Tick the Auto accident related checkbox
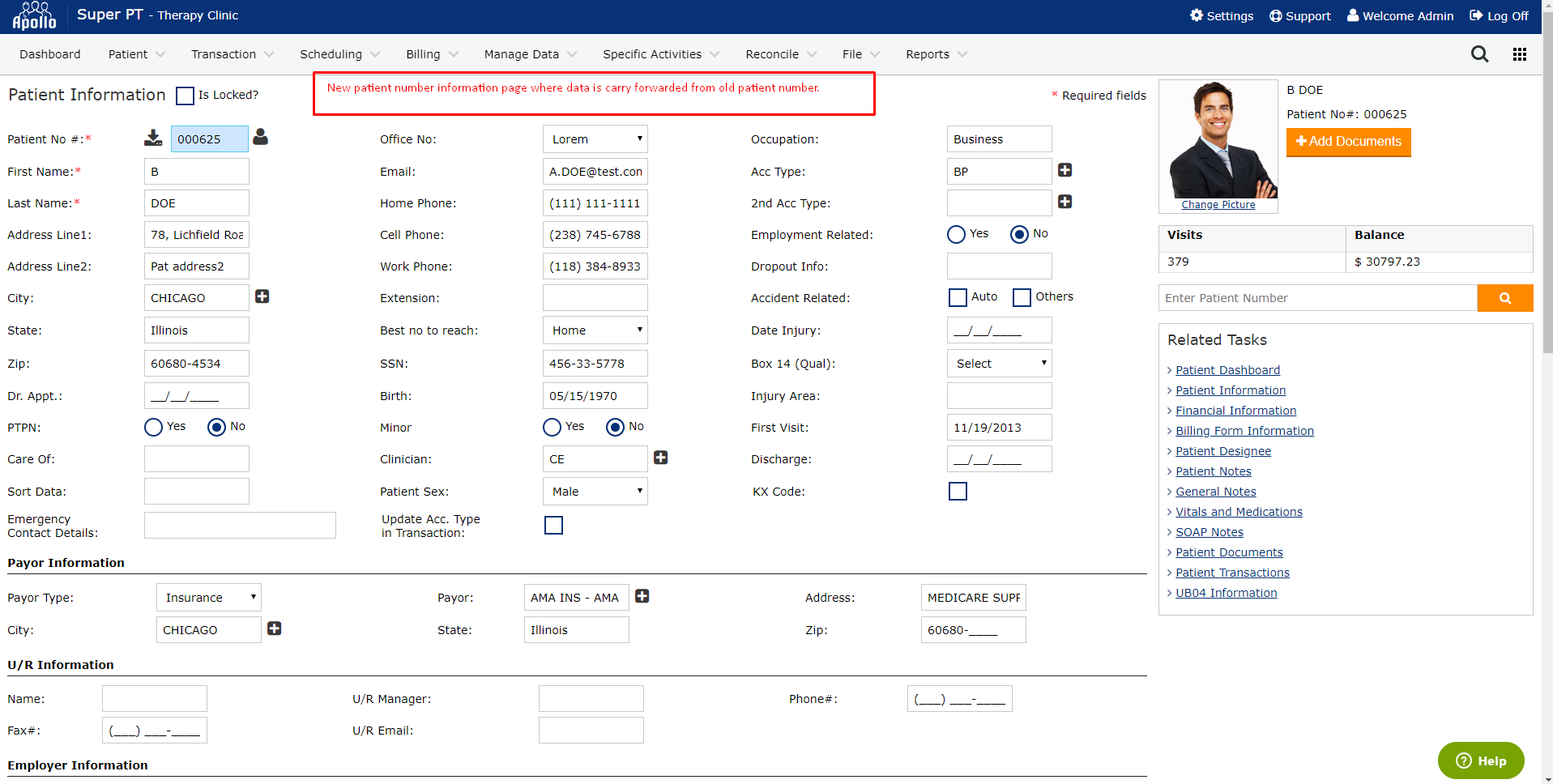 958,297
